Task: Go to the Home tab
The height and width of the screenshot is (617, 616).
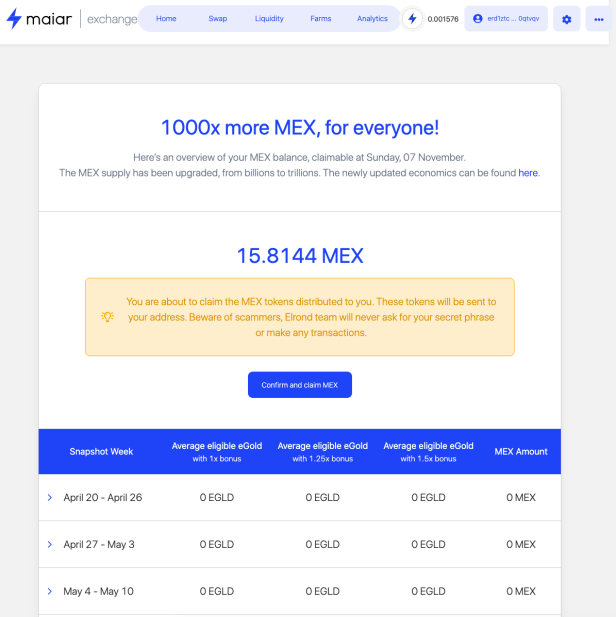Action: click(x=166, y=18)
